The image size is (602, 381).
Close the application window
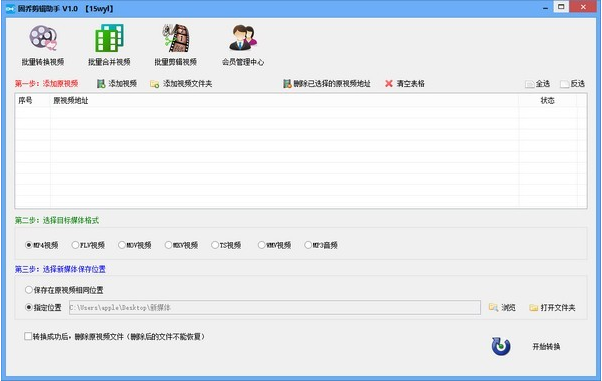(x=583, y=7)
